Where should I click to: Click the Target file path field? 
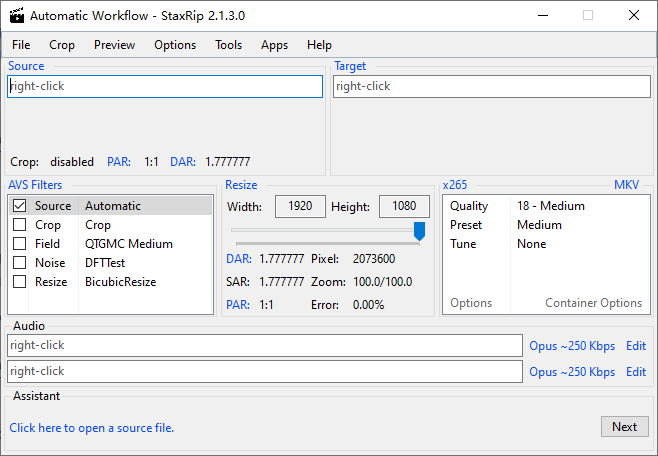tap(491, 87)
